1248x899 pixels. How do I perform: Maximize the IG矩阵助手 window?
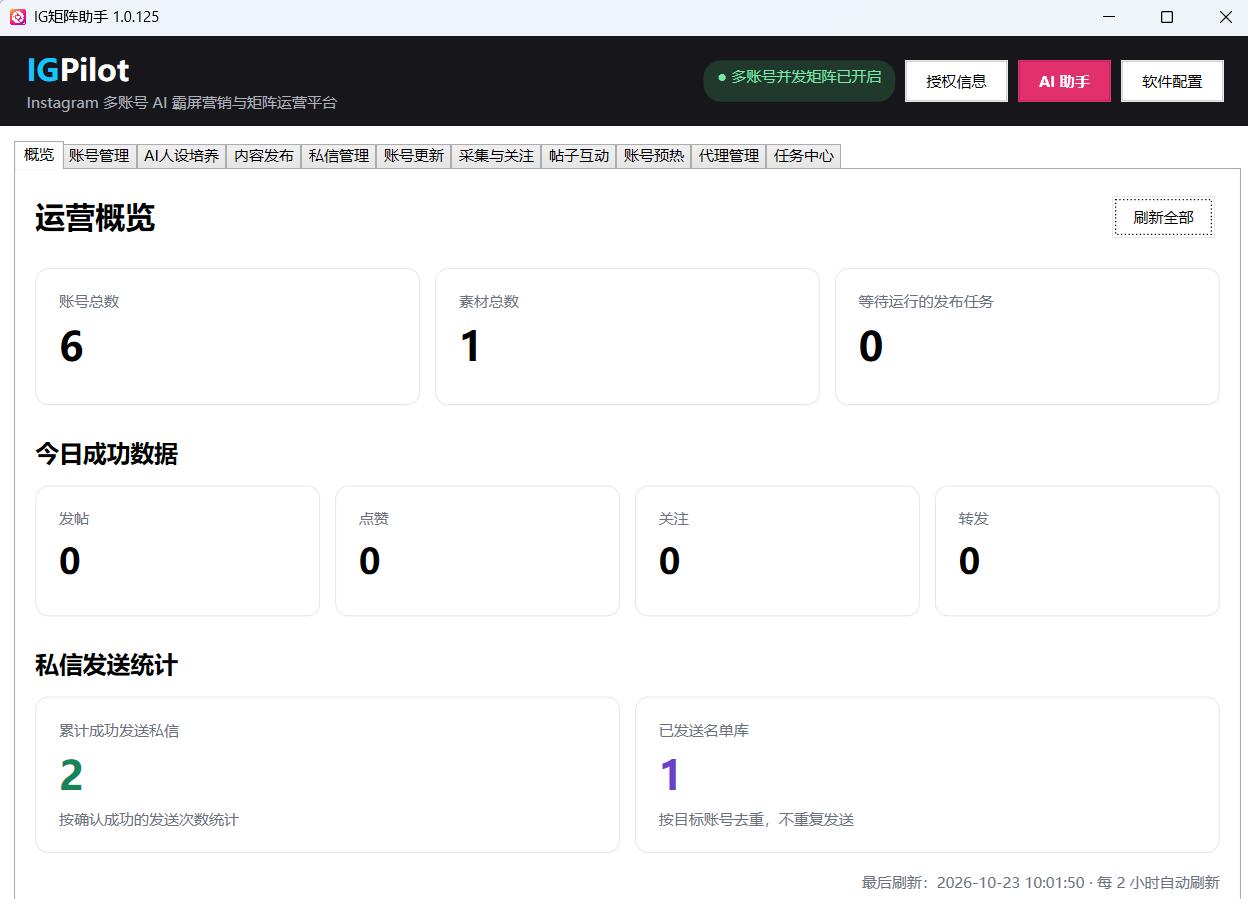pyautogui.click(x=1167, y=17)
